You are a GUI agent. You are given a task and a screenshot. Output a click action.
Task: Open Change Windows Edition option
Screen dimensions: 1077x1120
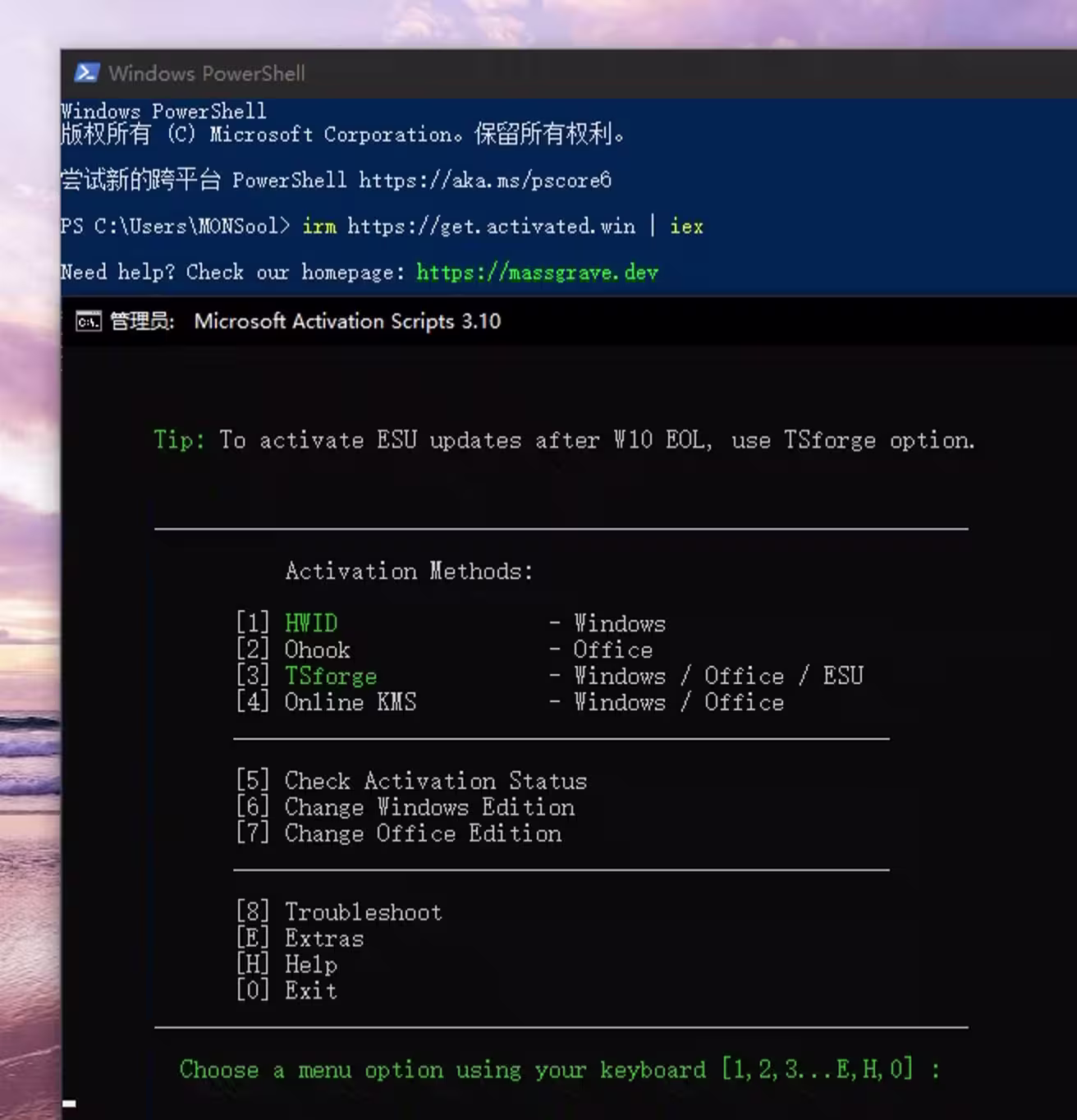tap(429, 807)
